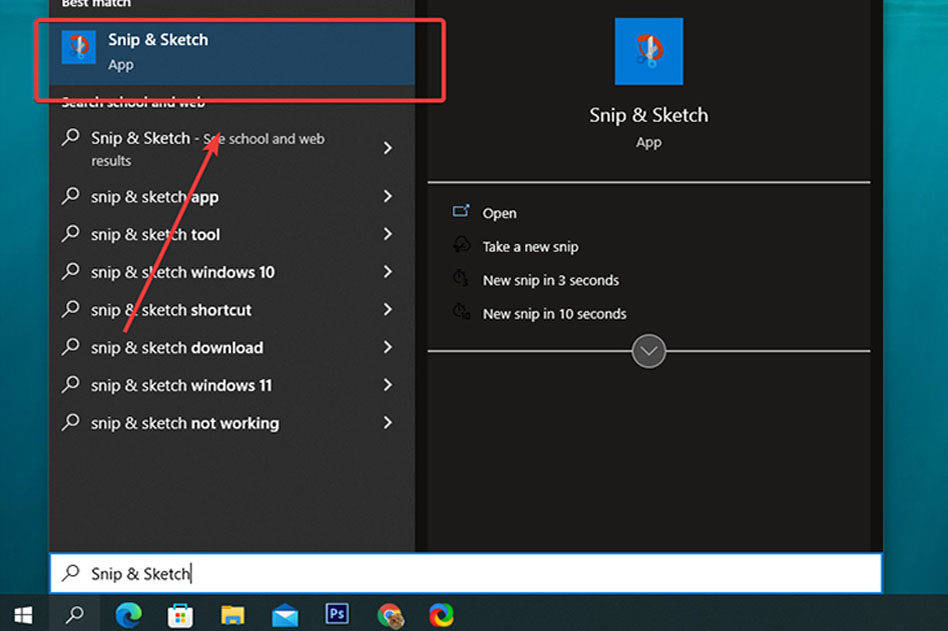
Task: Expand the arrow for 'snip & sketch shortcut'
Action: 388,309
